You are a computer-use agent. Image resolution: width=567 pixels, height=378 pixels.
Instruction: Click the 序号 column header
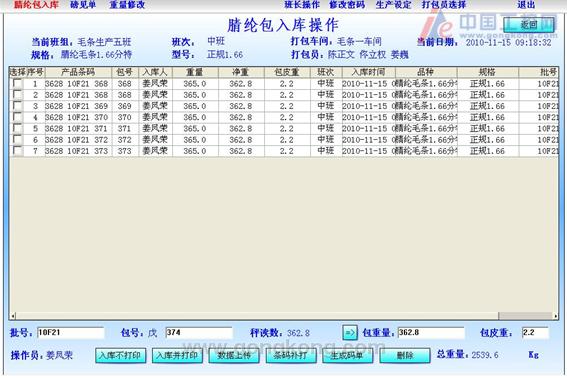tap(35, 72)
